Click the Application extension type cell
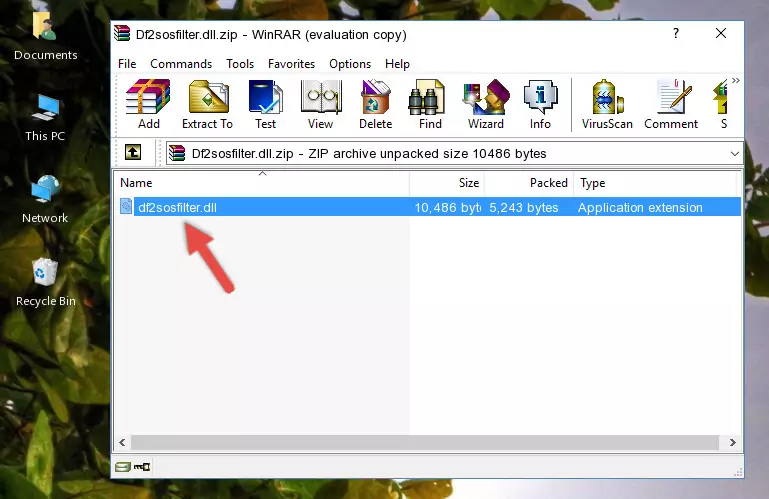769x499 pixels. coord(640,208)
